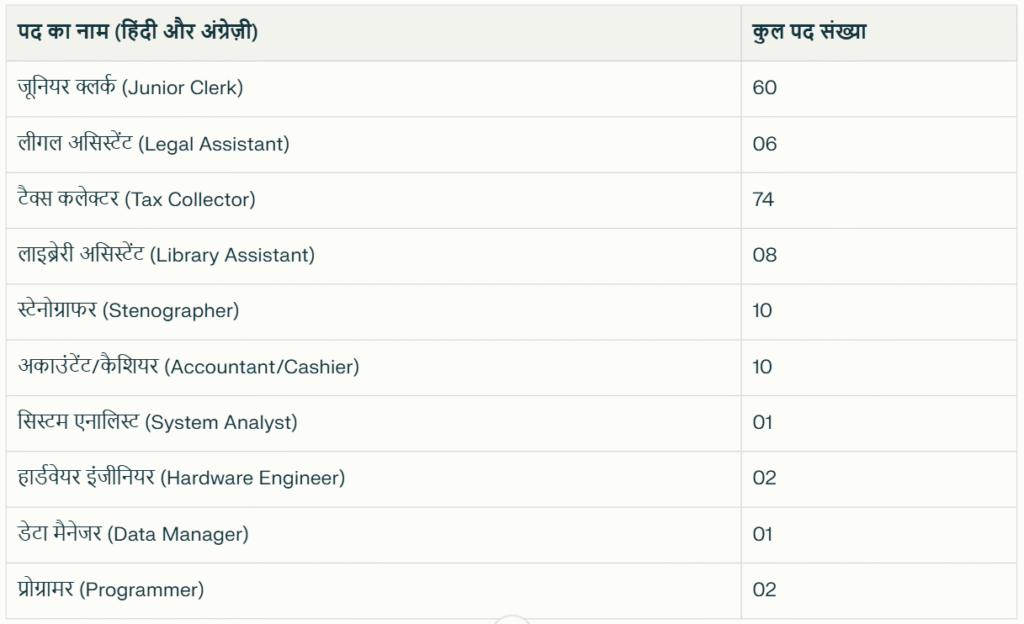Click the Programmer post name
Viewport: 1024px width, 624px height.
111,590
